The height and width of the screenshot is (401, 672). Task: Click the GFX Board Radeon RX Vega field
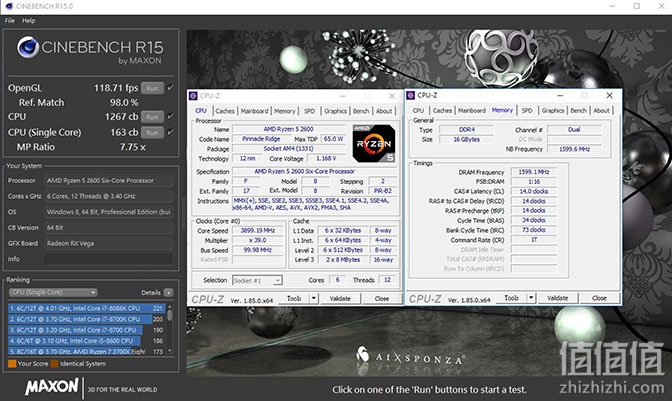(x=108, y=243)
